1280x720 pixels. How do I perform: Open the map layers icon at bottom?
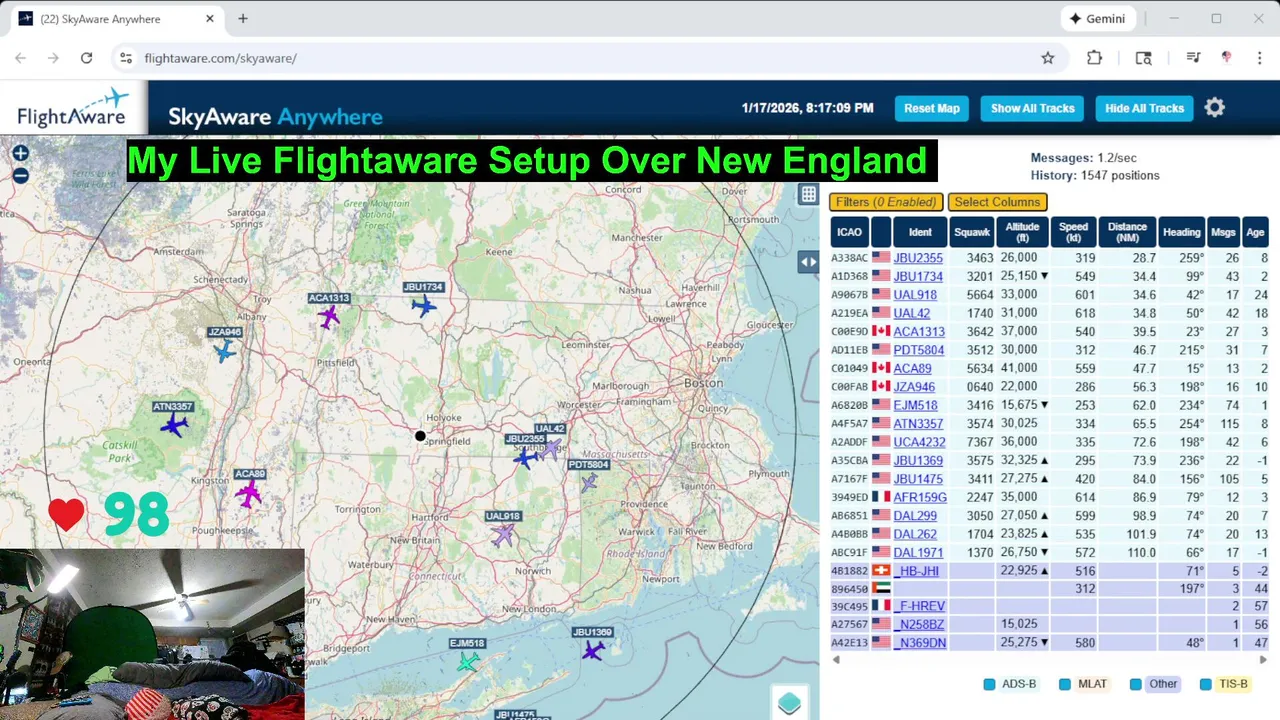[789, 703]
